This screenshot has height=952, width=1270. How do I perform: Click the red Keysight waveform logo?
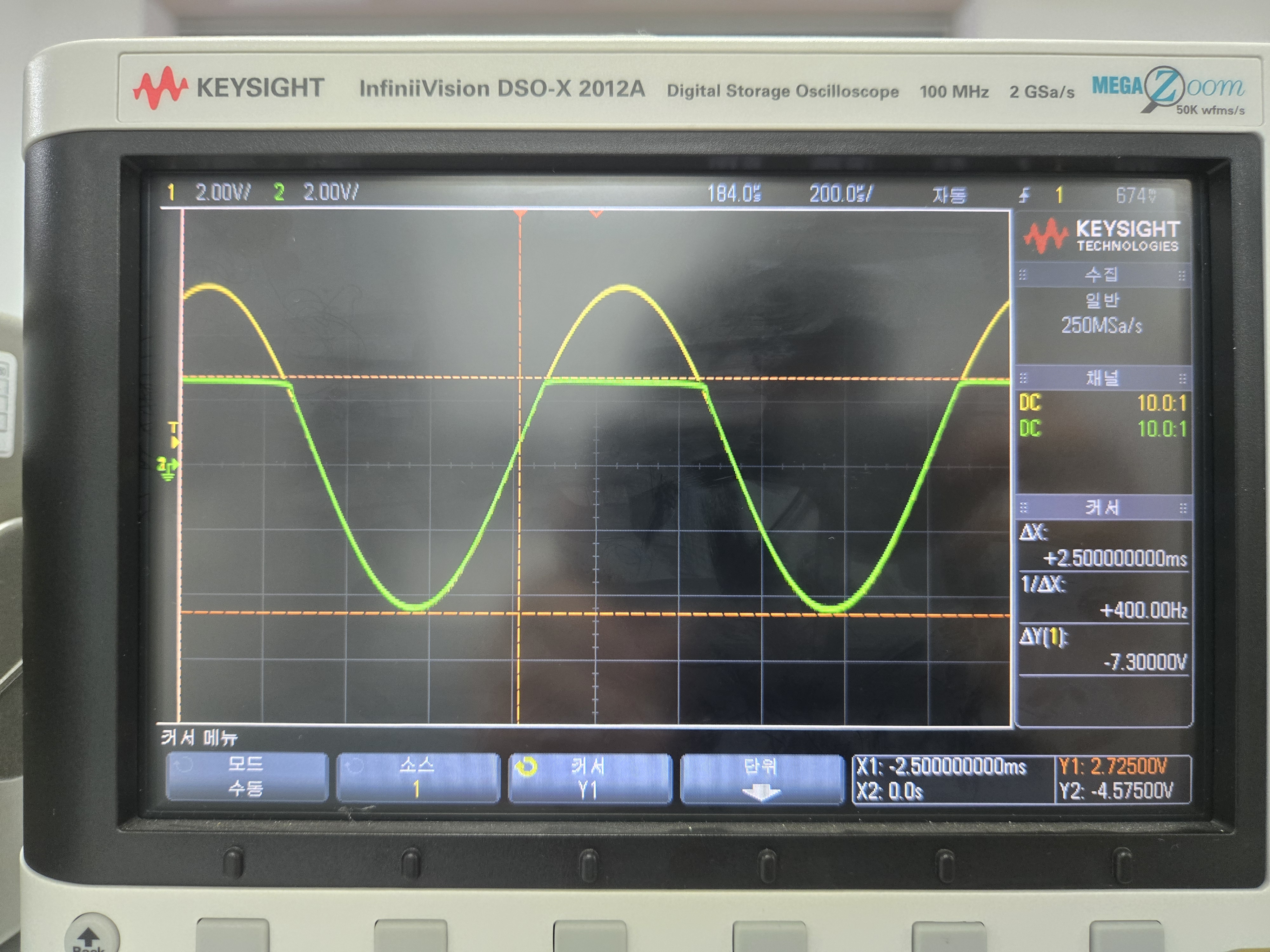pos(160,88)
